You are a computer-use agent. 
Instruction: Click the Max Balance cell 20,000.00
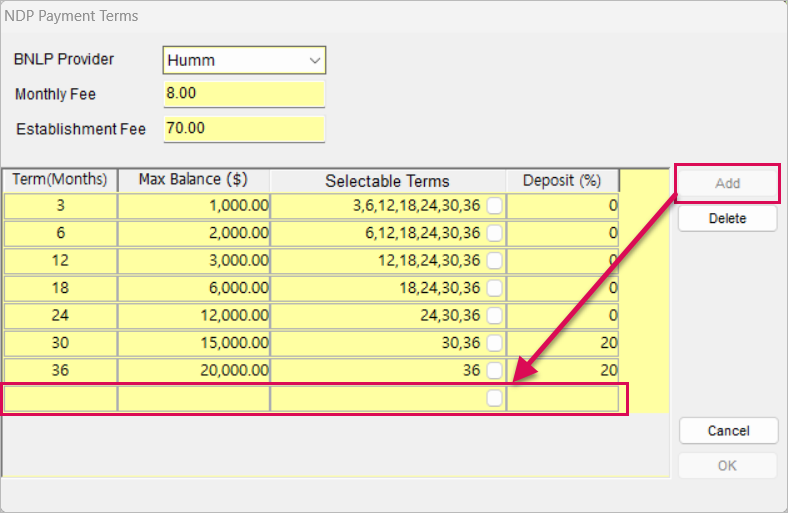pos(194,370)
